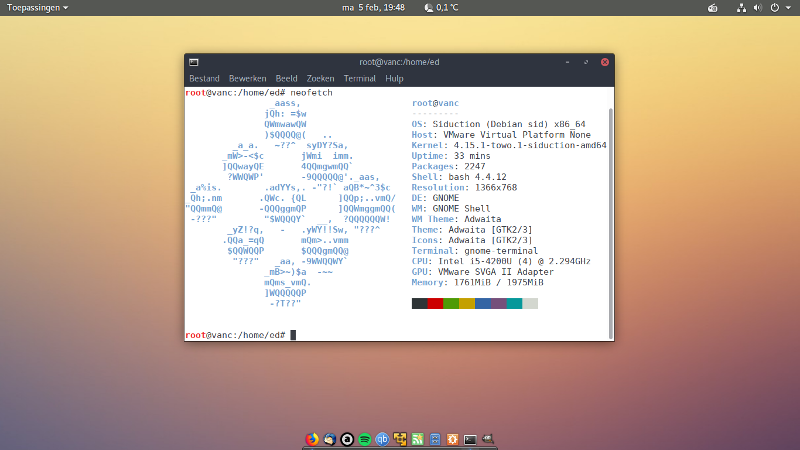This screenshot has width=800, height=450.
Task: Click the 'CPU: Intel i5-4200U' line
Action: click(501, 261)
